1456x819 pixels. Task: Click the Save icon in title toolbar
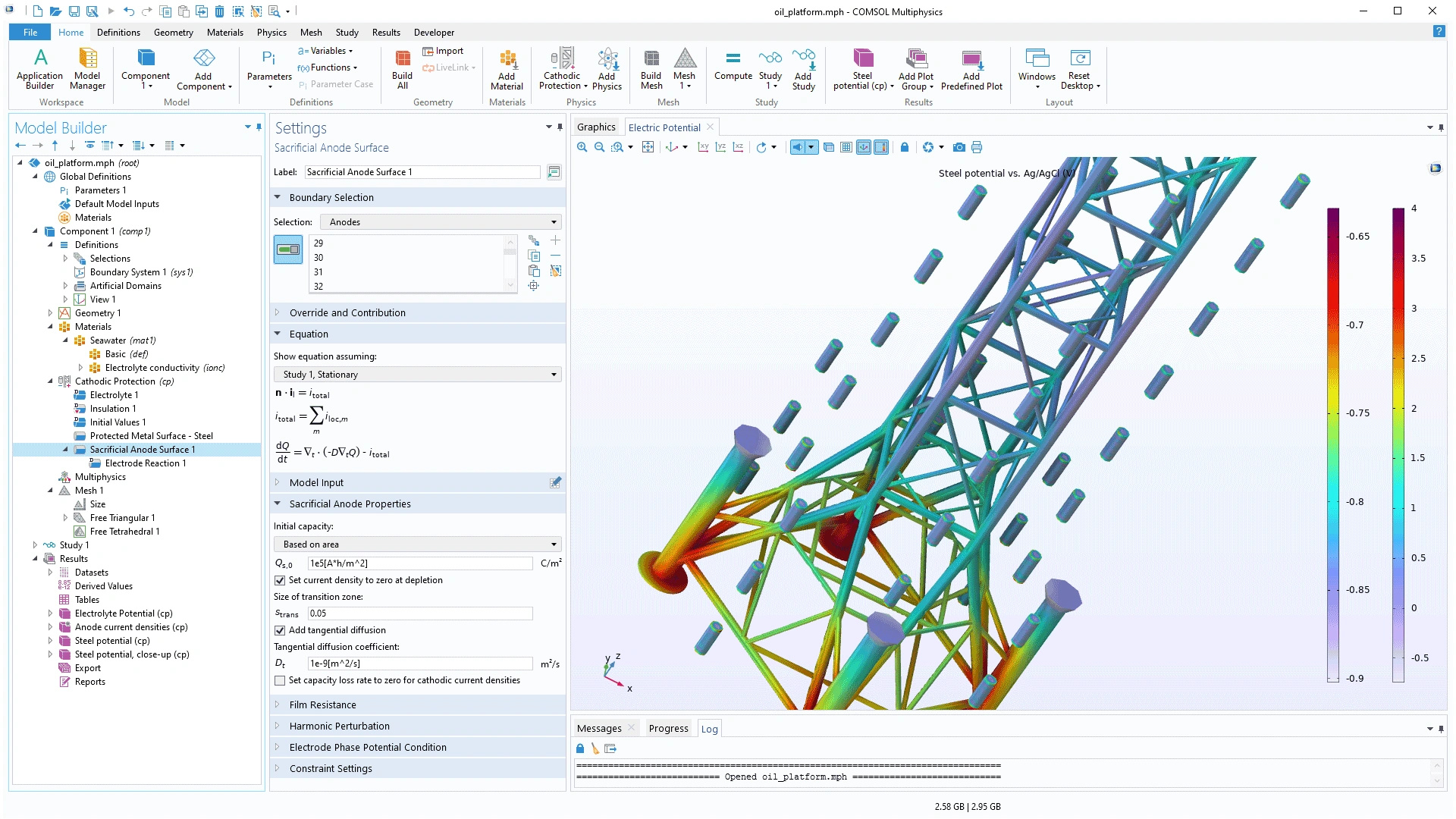coord(74,11)
